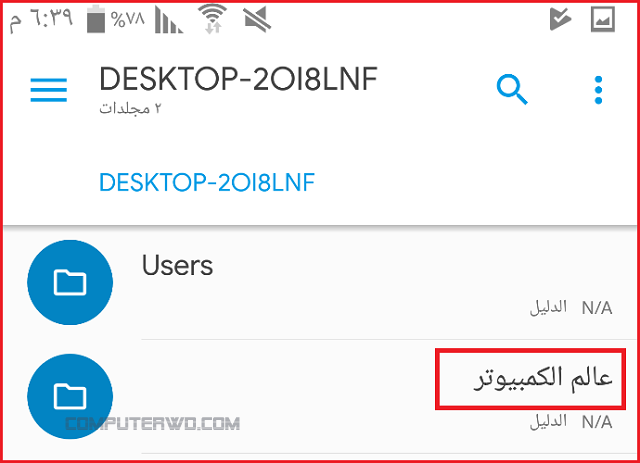Screen dimensions: 640x463
Task: Tap the search magnifier icon
Action: (512, 89)
